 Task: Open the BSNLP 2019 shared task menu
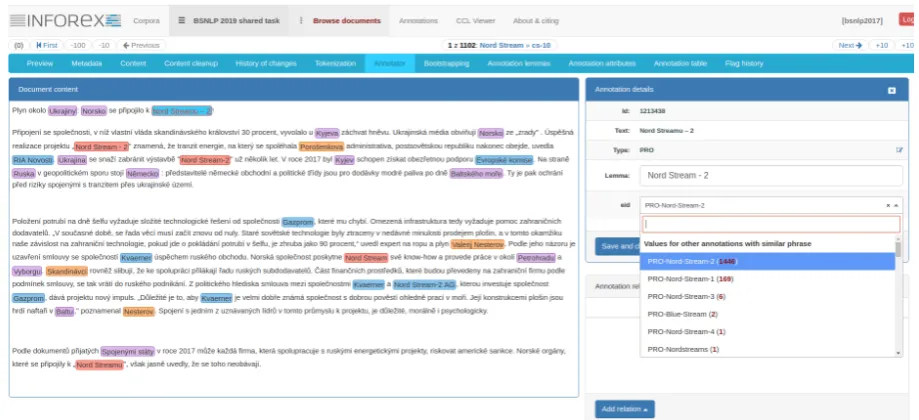coord(229,21)
